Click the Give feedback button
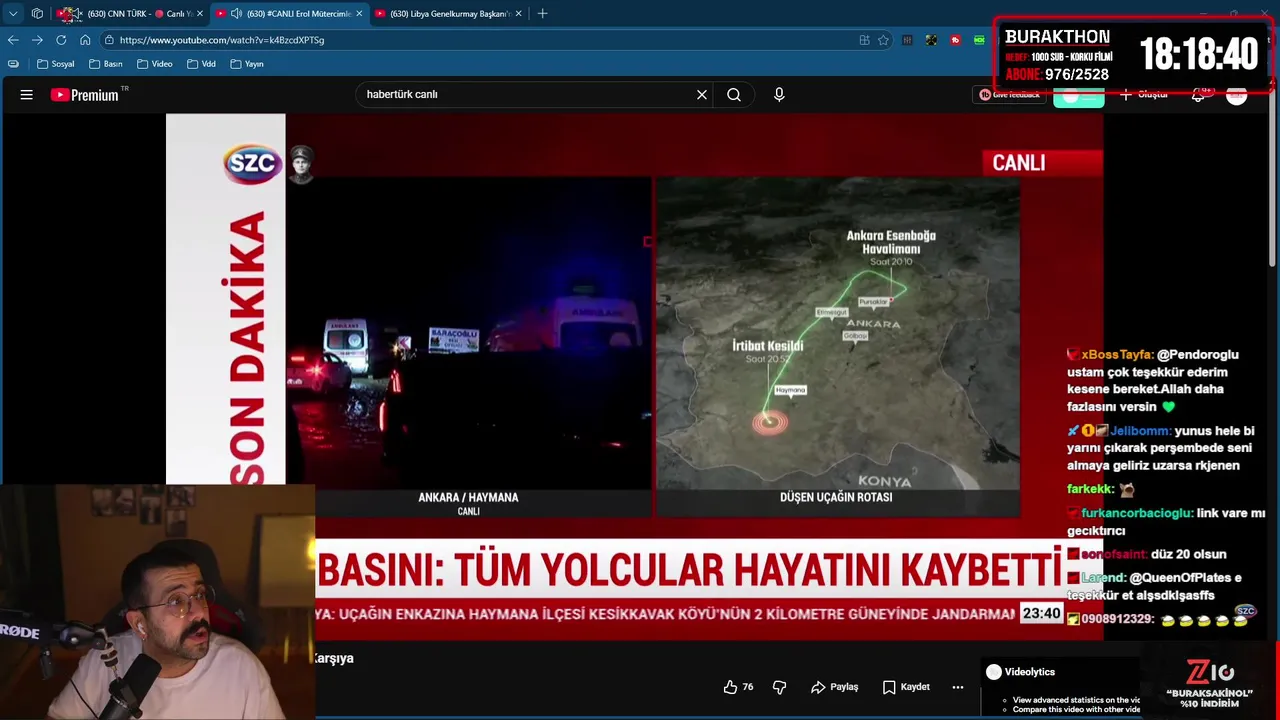1280x720 pixels. pos(1010,95)
